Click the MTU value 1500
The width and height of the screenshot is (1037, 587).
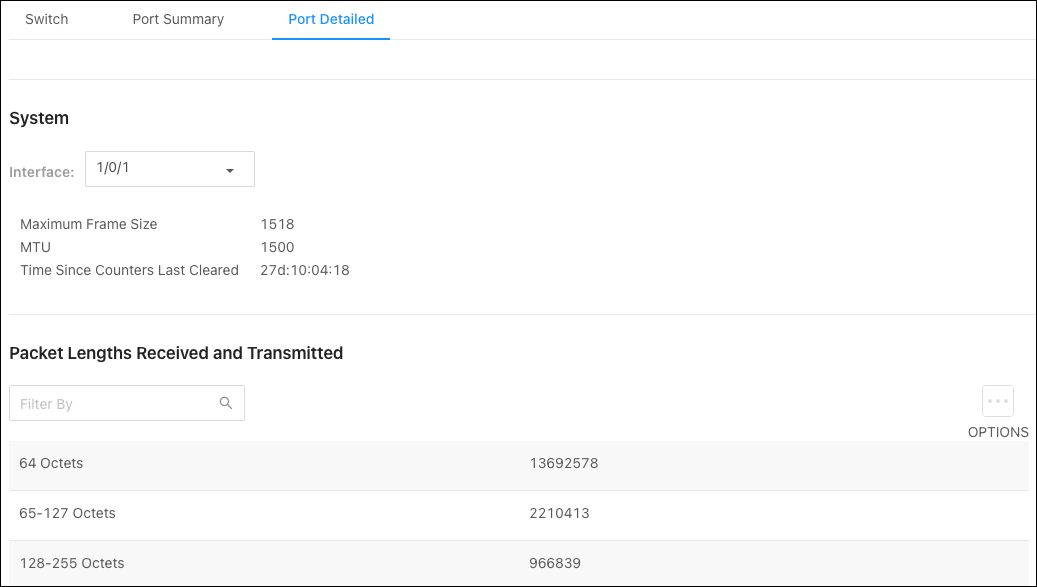[277, 247]
